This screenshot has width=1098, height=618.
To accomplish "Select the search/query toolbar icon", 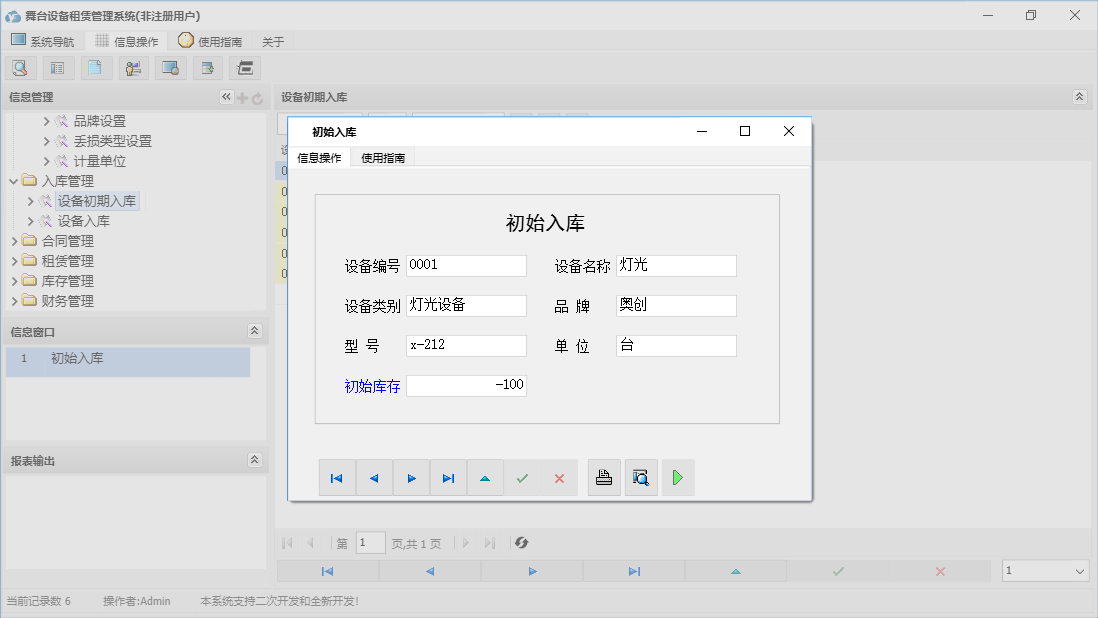I will (x=20, y=67).
